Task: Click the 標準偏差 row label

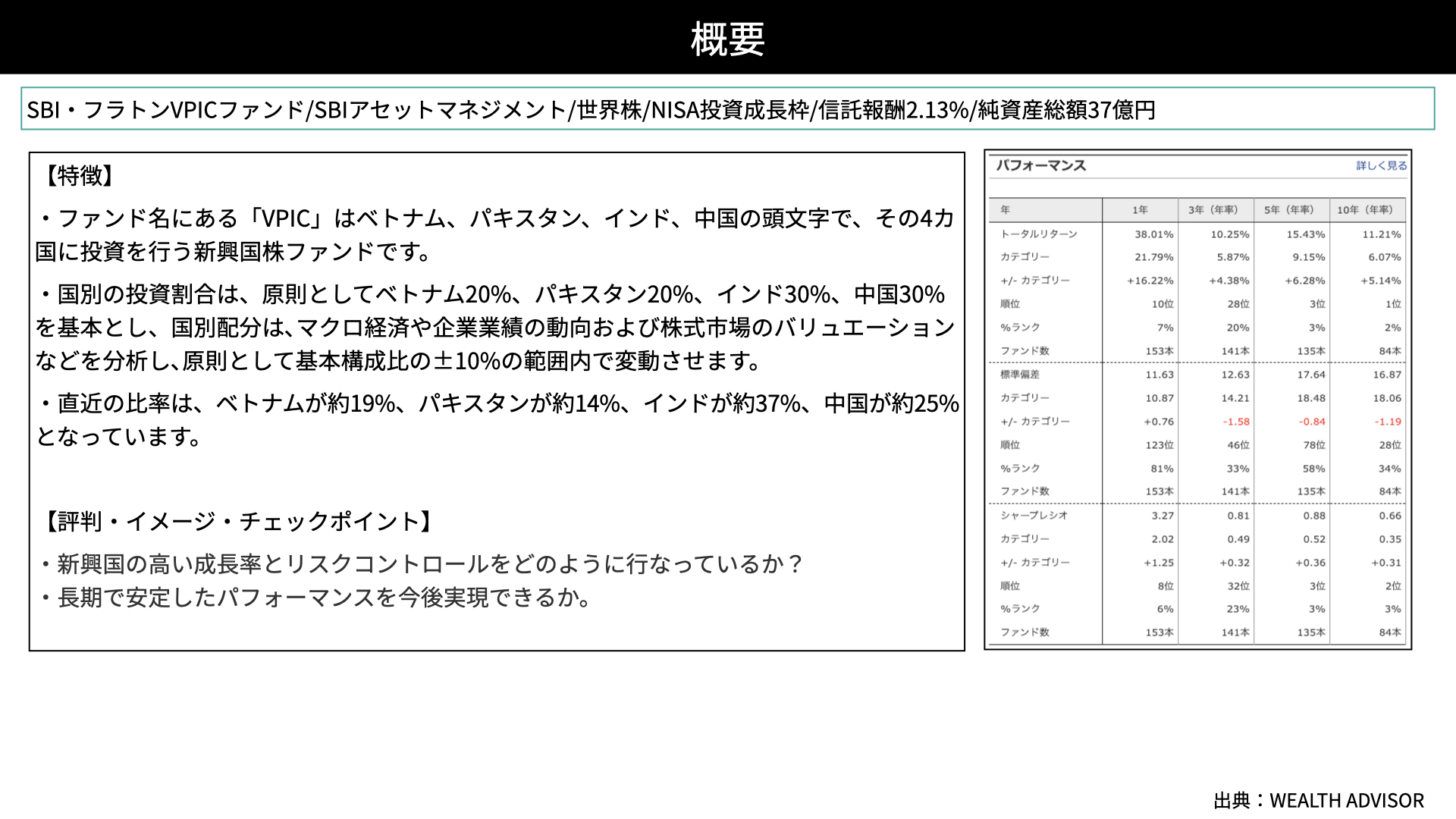Action: tap(1020, 375)
